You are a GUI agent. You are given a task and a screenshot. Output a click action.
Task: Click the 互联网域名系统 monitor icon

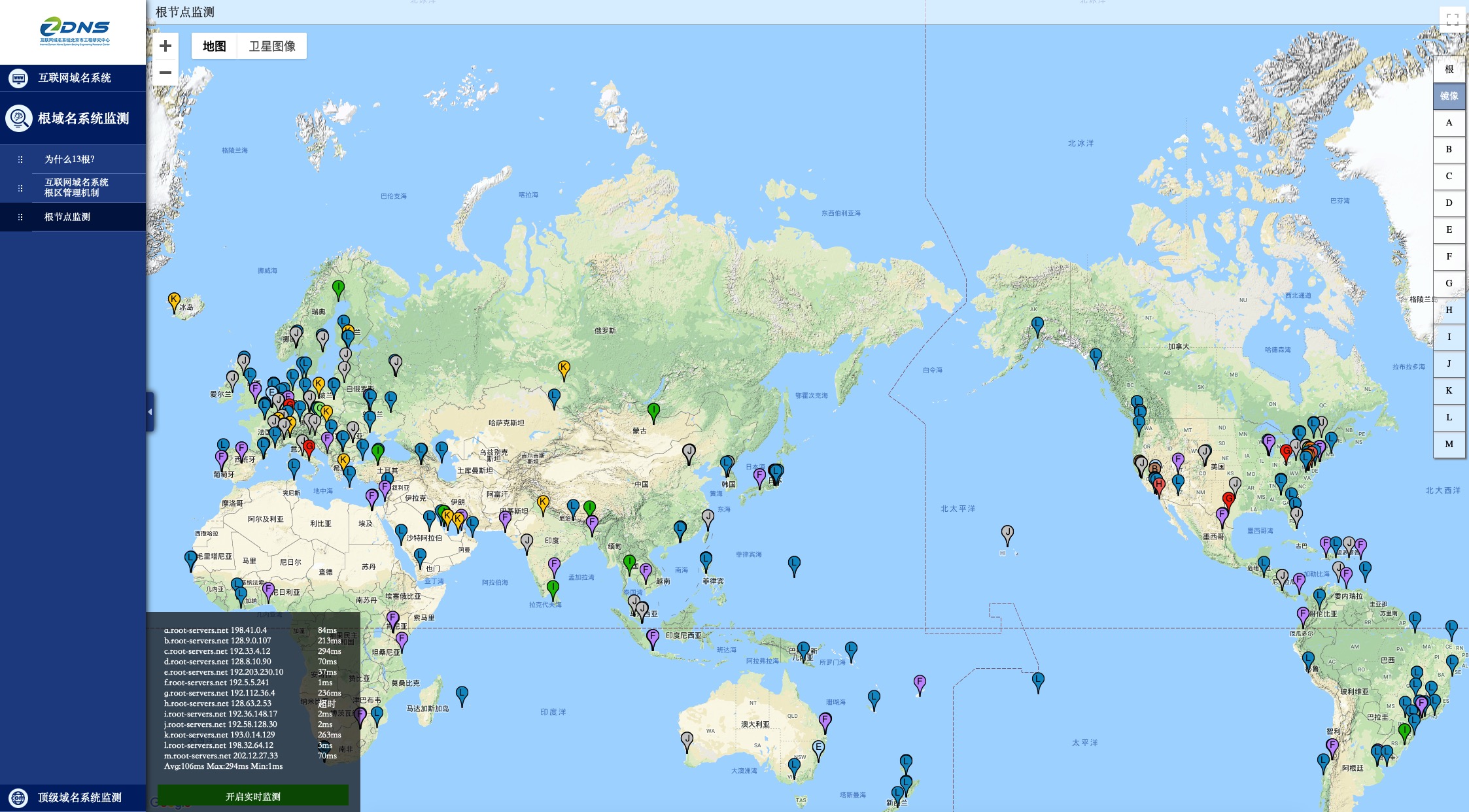coord(18,78)
